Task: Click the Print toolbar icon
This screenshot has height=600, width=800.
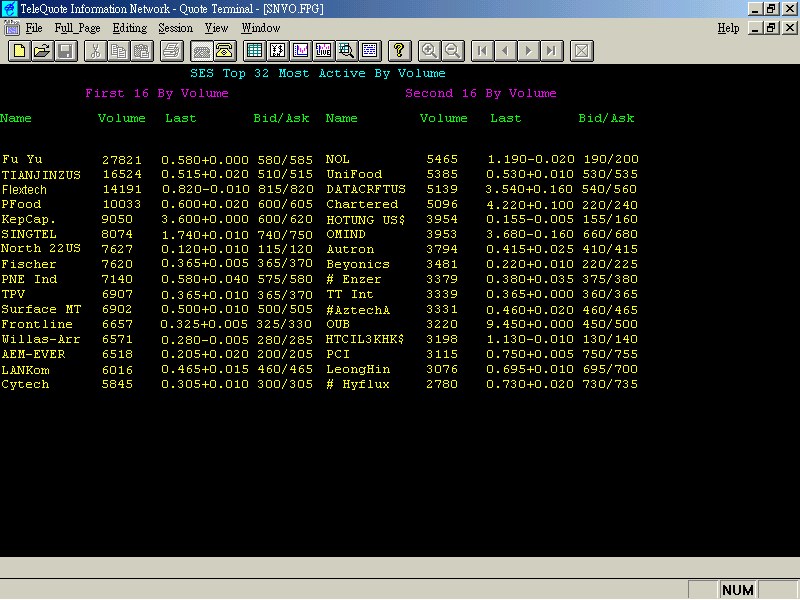Action: pyautogui.click(x=172, y=51)
